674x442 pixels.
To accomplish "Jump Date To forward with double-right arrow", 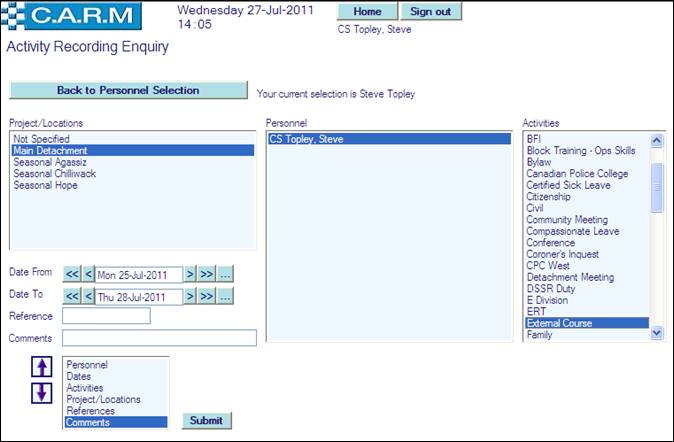I will click(206, 296).
